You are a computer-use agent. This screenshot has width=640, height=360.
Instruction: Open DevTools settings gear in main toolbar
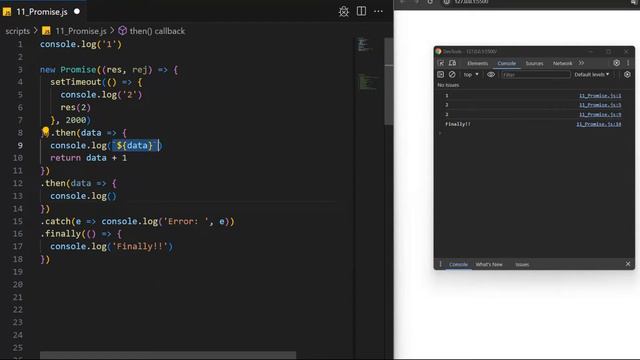tap(616, 63)
